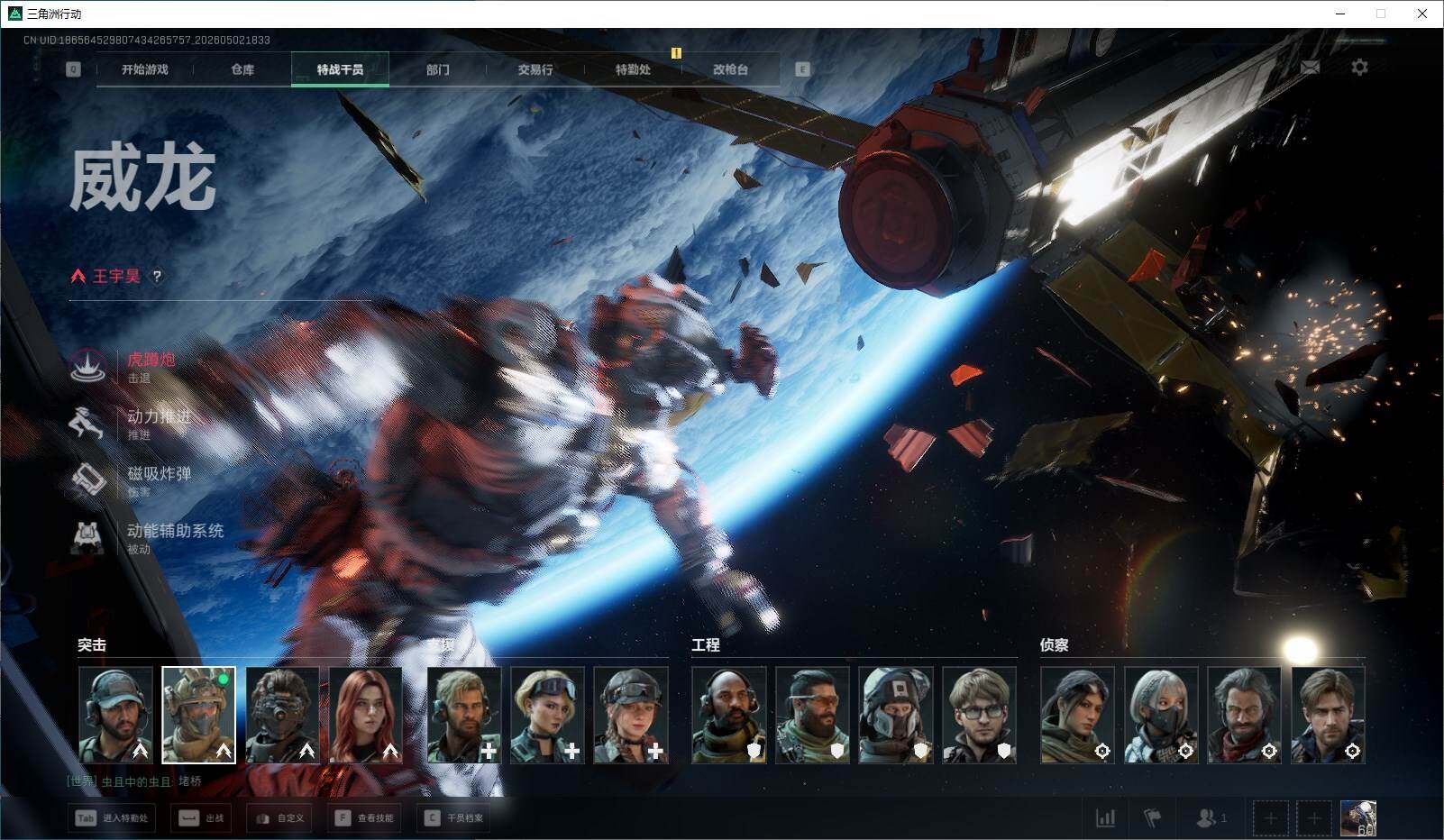The width and height of the screenshot is (1444, 840).
Task: Open the 干员档案 operator file button
Action: tap(454, 818)
